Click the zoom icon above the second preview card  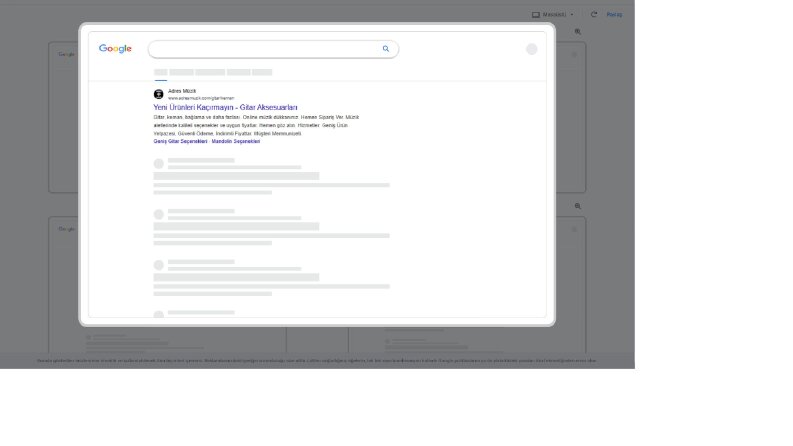pyautogui.click(x=578, y=206)
